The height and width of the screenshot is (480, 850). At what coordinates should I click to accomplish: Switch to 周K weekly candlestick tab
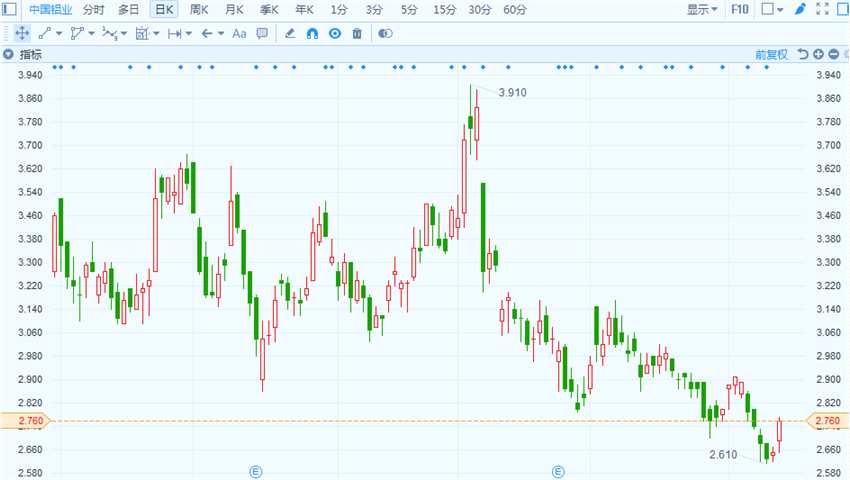click(199, 9)
